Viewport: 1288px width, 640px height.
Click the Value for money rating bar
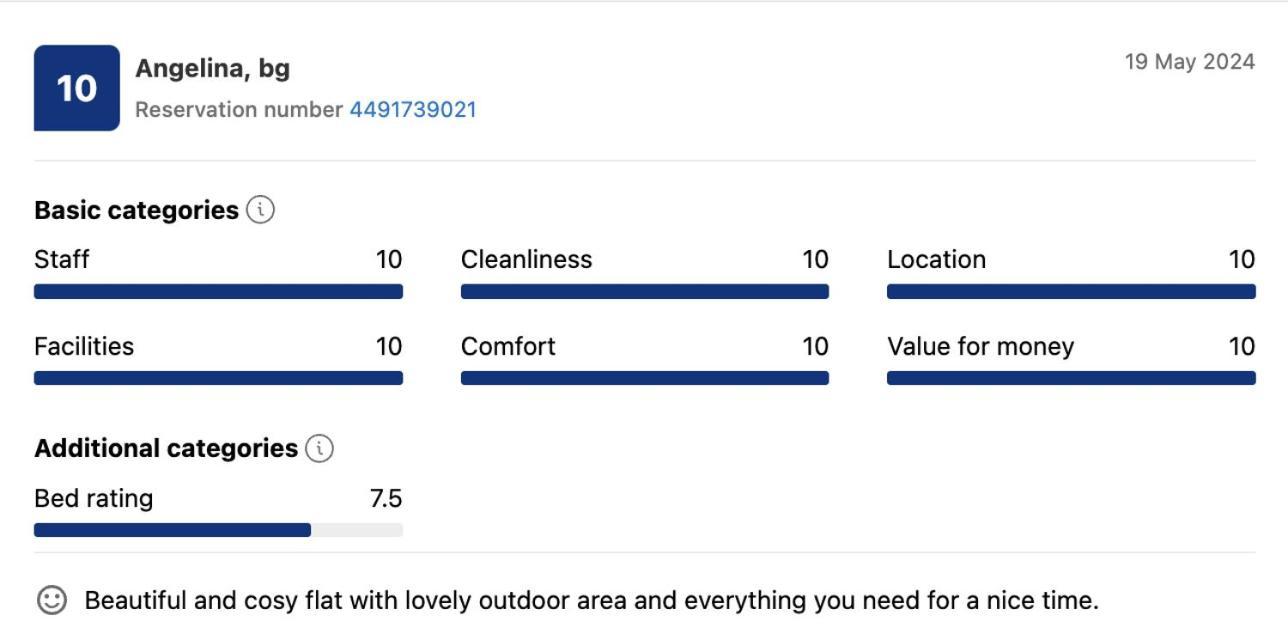click(1071, 378)
